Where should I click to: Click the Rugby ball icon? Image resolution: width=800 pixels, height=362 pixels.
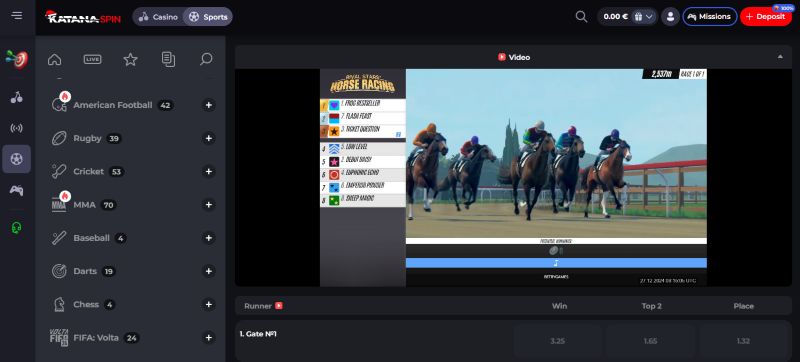(59, 138)
